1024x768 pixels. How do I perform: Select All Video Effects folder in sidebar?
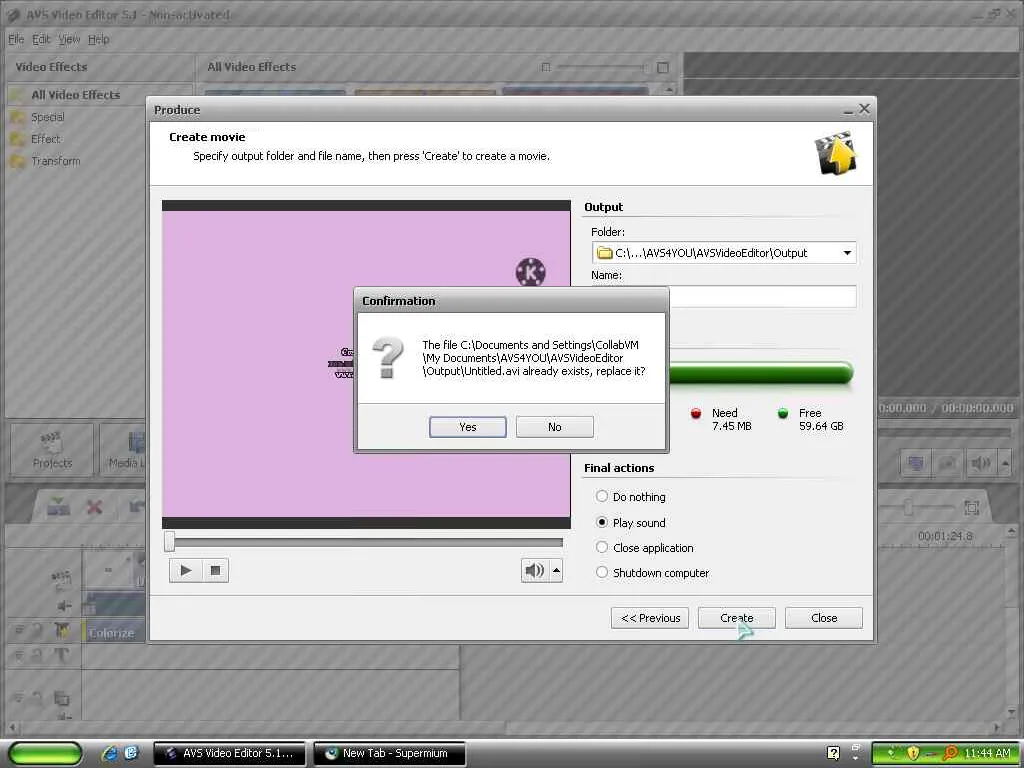click(x=75, y=95)
